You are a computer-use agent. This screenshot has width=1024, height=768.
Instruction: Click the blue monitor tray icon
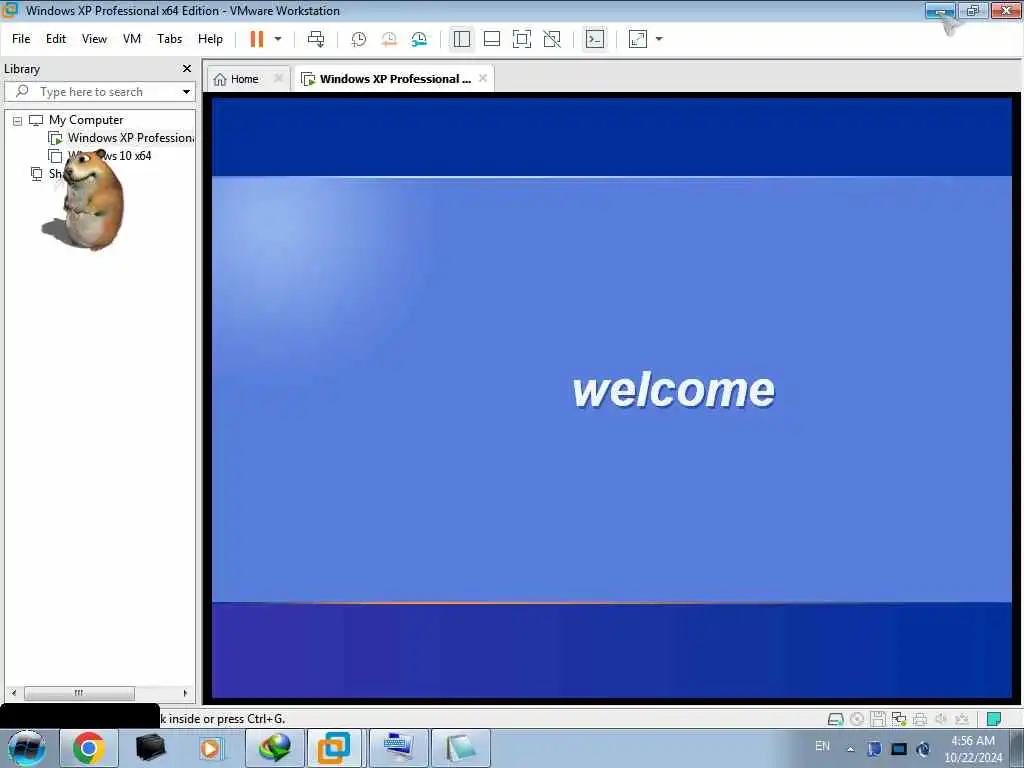pyautogui.click(x=899, y=749)
